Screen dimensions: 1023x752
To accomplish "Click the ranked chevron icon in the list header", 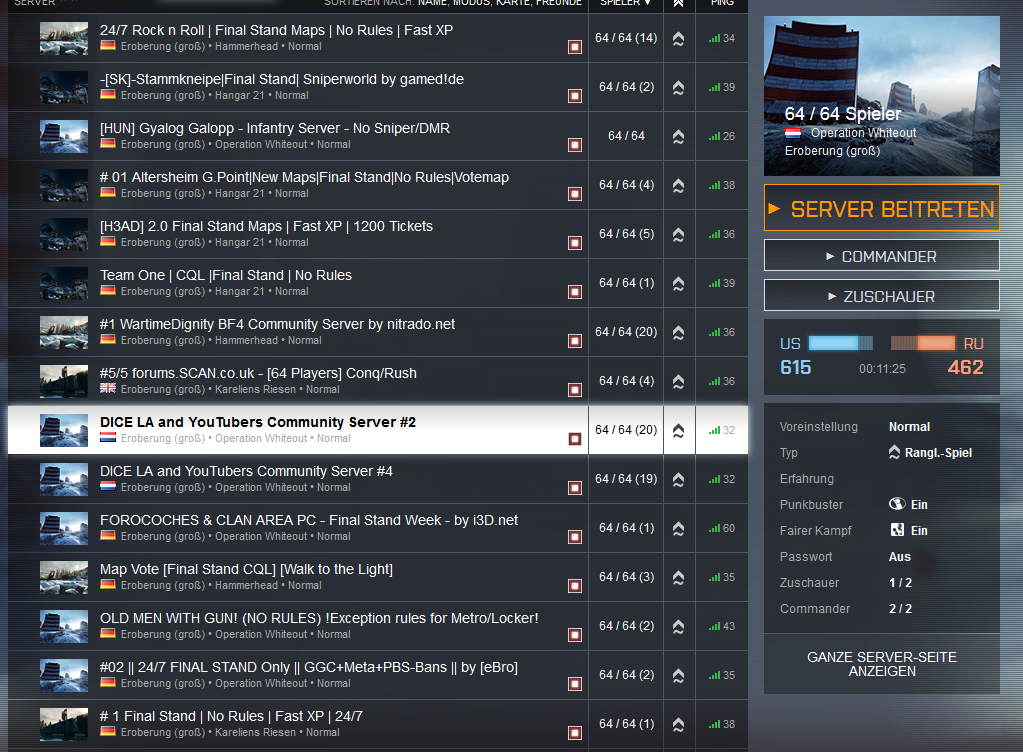I will (679, 3).
